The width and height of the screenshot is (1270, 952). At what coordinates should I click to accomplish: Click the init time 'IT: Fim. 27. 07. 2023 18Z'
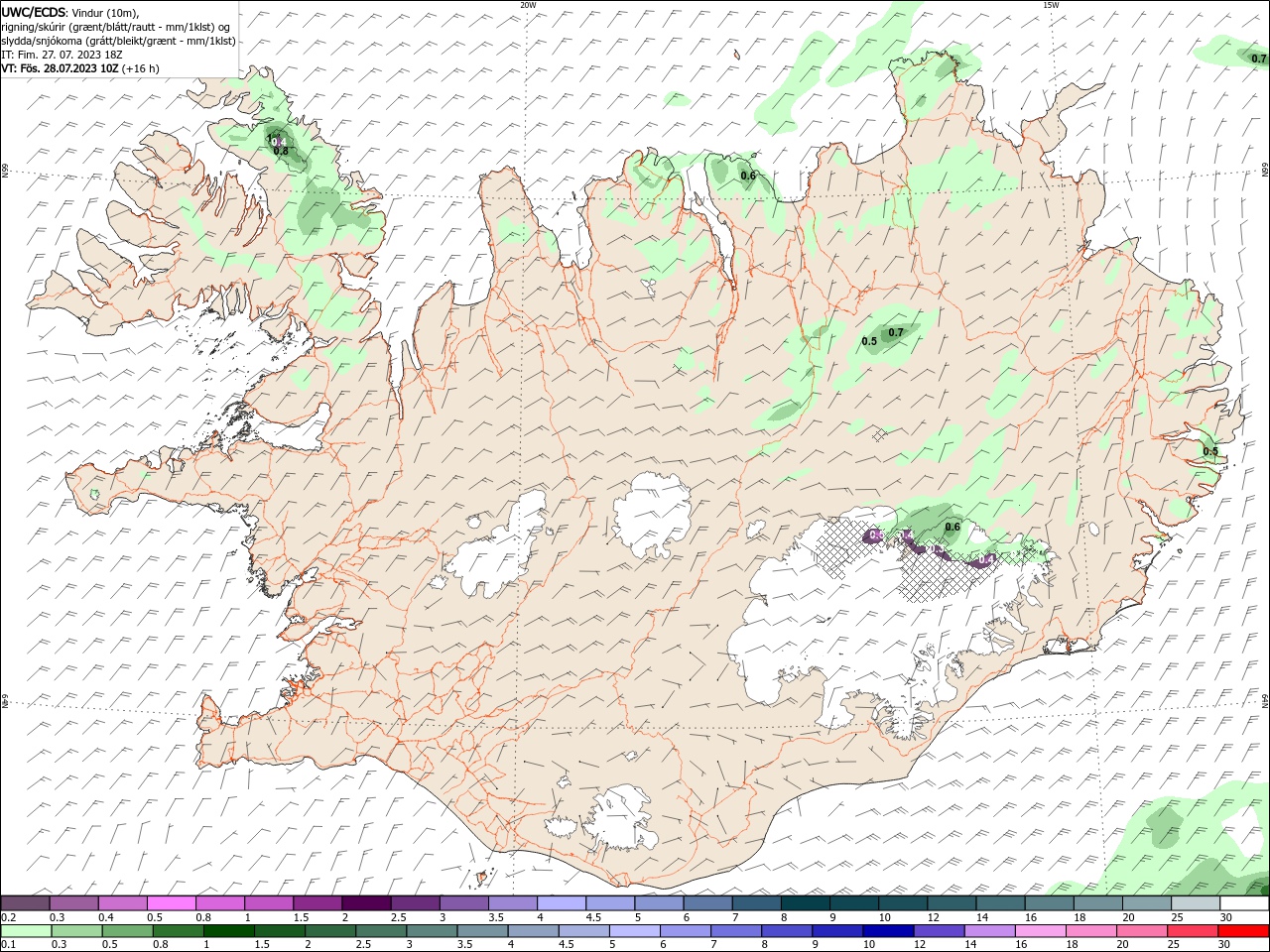63,55
